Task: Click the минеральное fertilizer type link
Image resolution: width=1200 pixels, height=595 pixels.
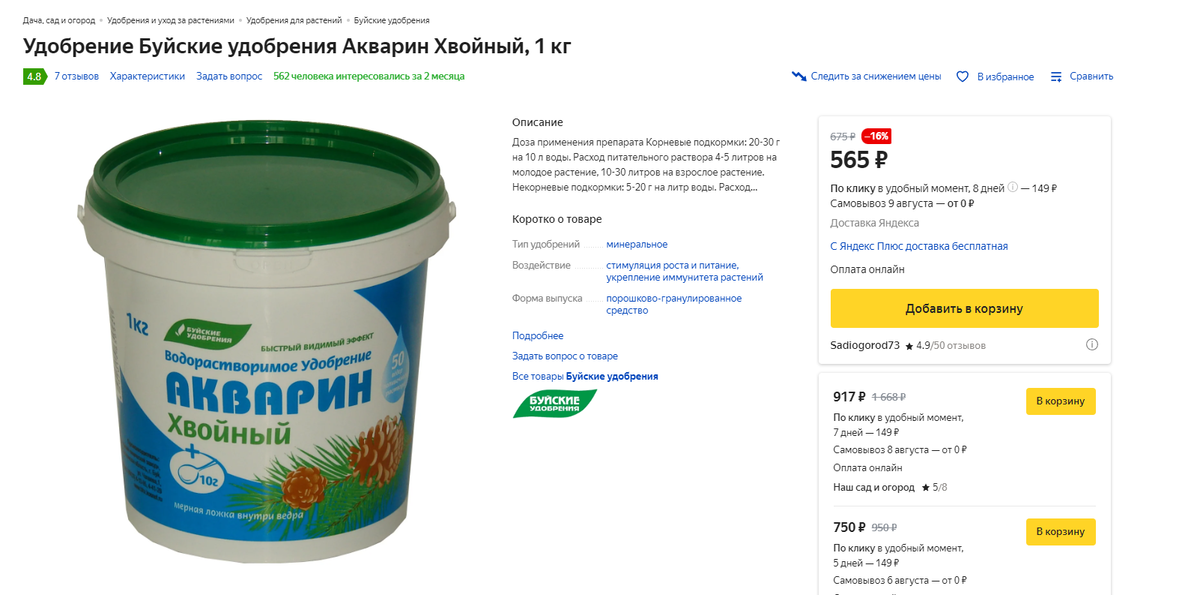Action: [637, 244]
